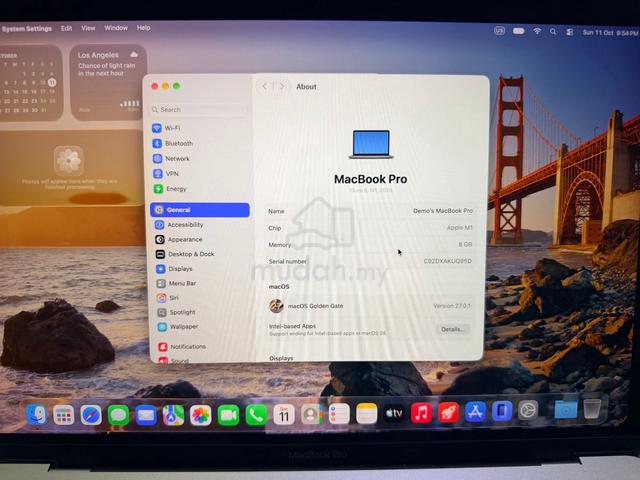Viewport: 640px width, 480px height.
Task: Launch FaceTime from the Dock
Action: 228,415
